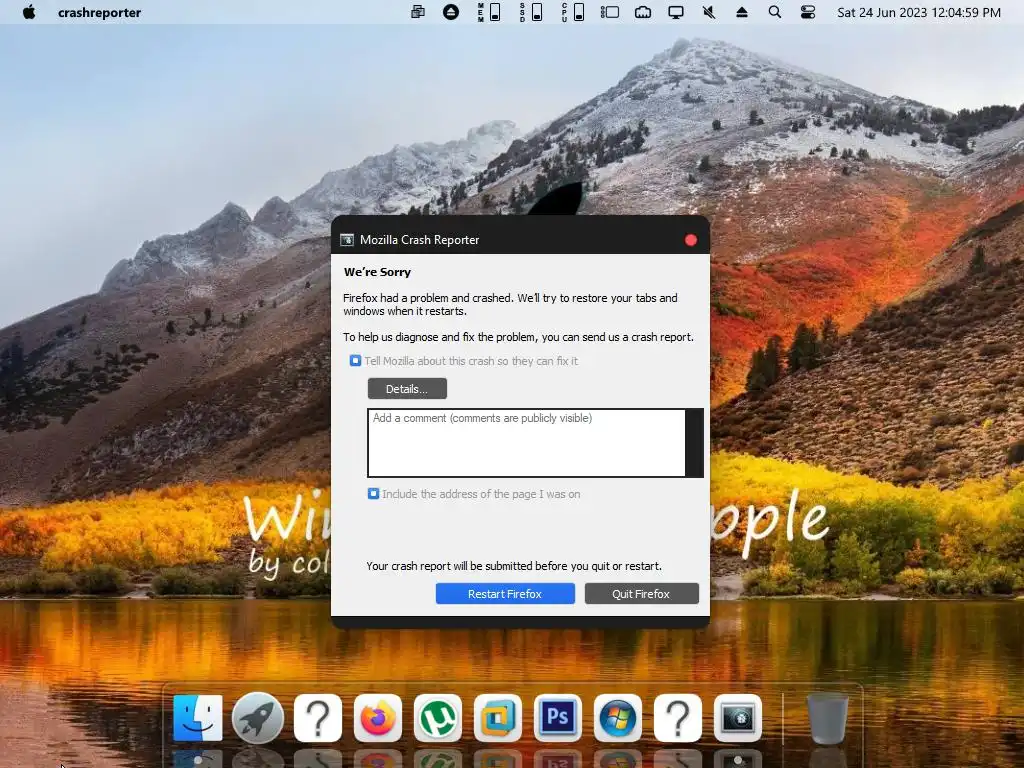
Task: Open Spotlight search magnifier icon
Action: (x=775, y=12)
